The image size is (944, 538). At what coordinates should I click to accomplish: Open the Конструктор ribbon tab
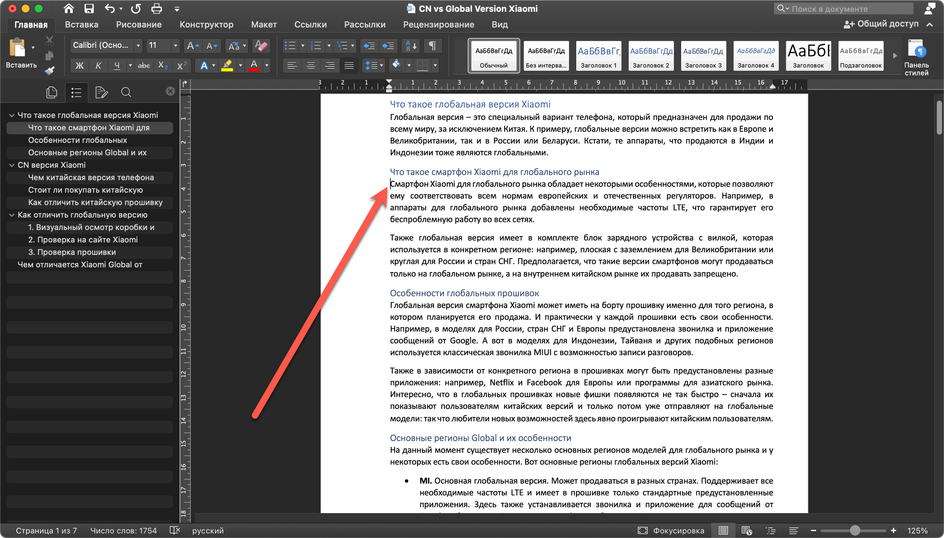206,25
